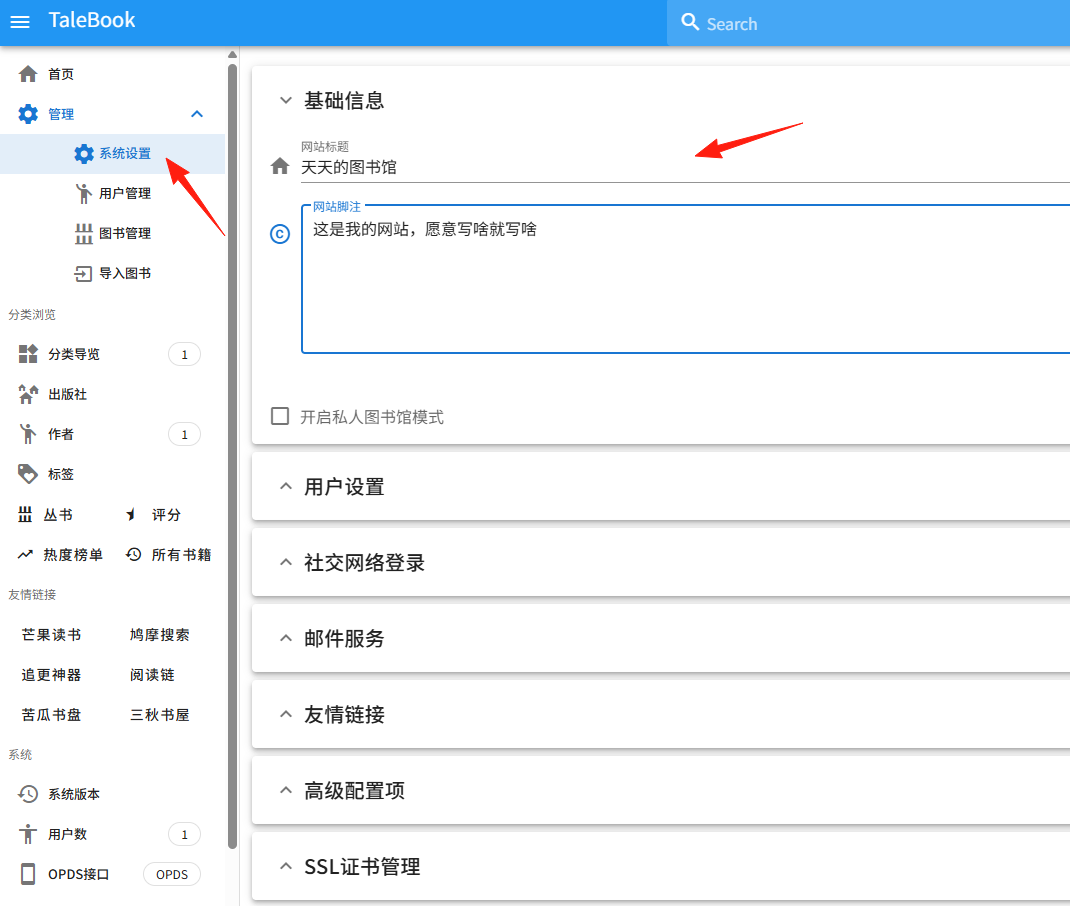Click the category icon beside 分类导览
The height and width of the screenshot is (906, 1070).
tap(28, 354)
